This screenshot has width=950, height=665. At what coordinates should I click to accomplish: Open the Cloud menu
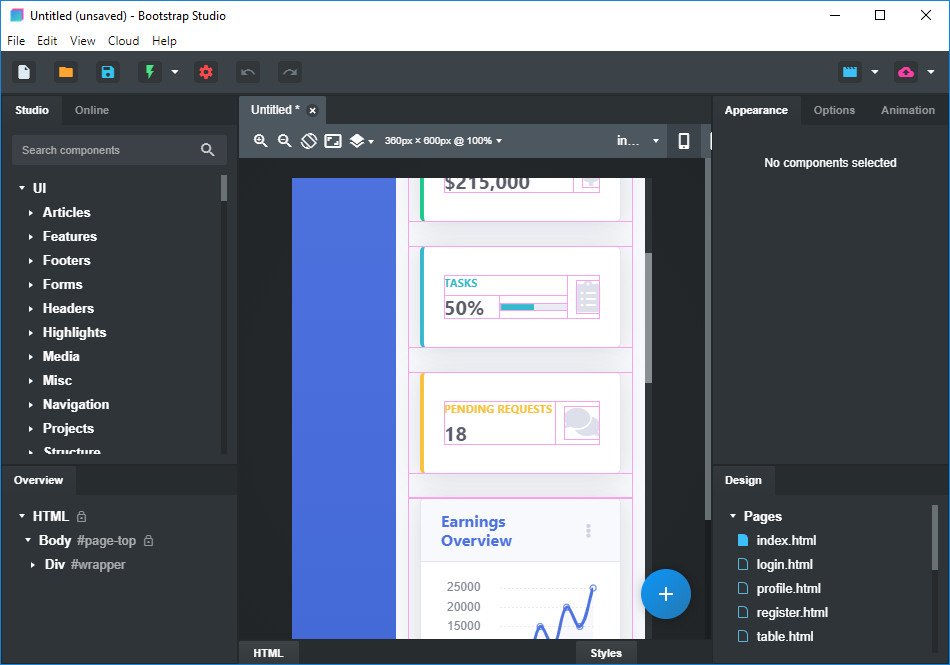[x=123, y=41]
